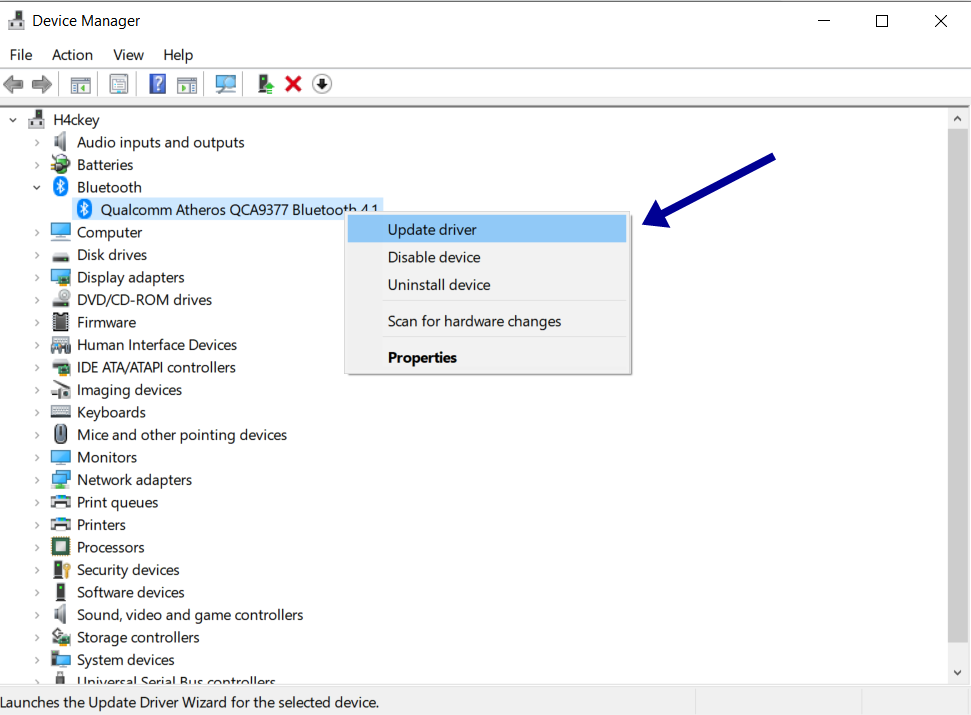Screen dimensions: 971x715
Task: Click the Help toolbar icon
Action: click(x=157, y=83)
